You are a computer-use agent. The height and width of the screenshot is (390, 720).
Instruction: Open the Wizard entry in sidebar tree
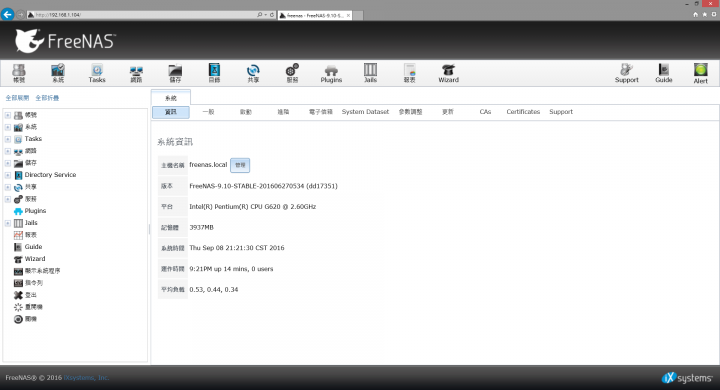pos(29,259)
